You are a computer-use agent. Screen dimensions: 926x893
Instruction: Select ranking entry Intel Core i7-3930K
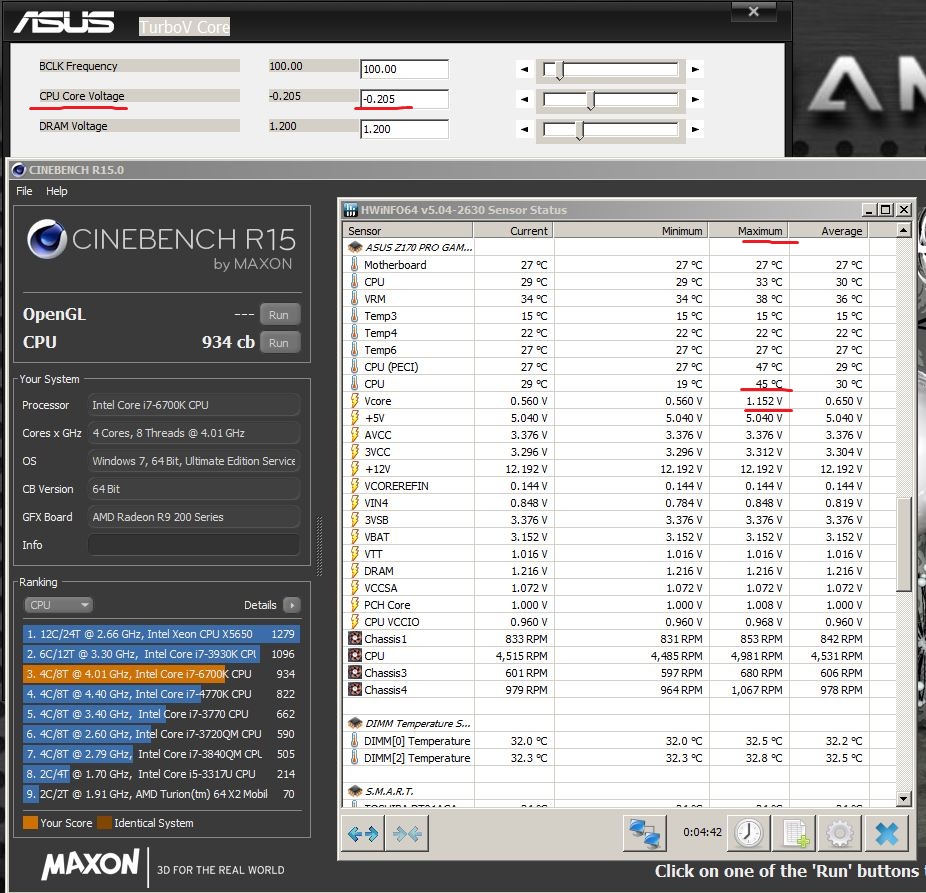(x=161, y=654)
